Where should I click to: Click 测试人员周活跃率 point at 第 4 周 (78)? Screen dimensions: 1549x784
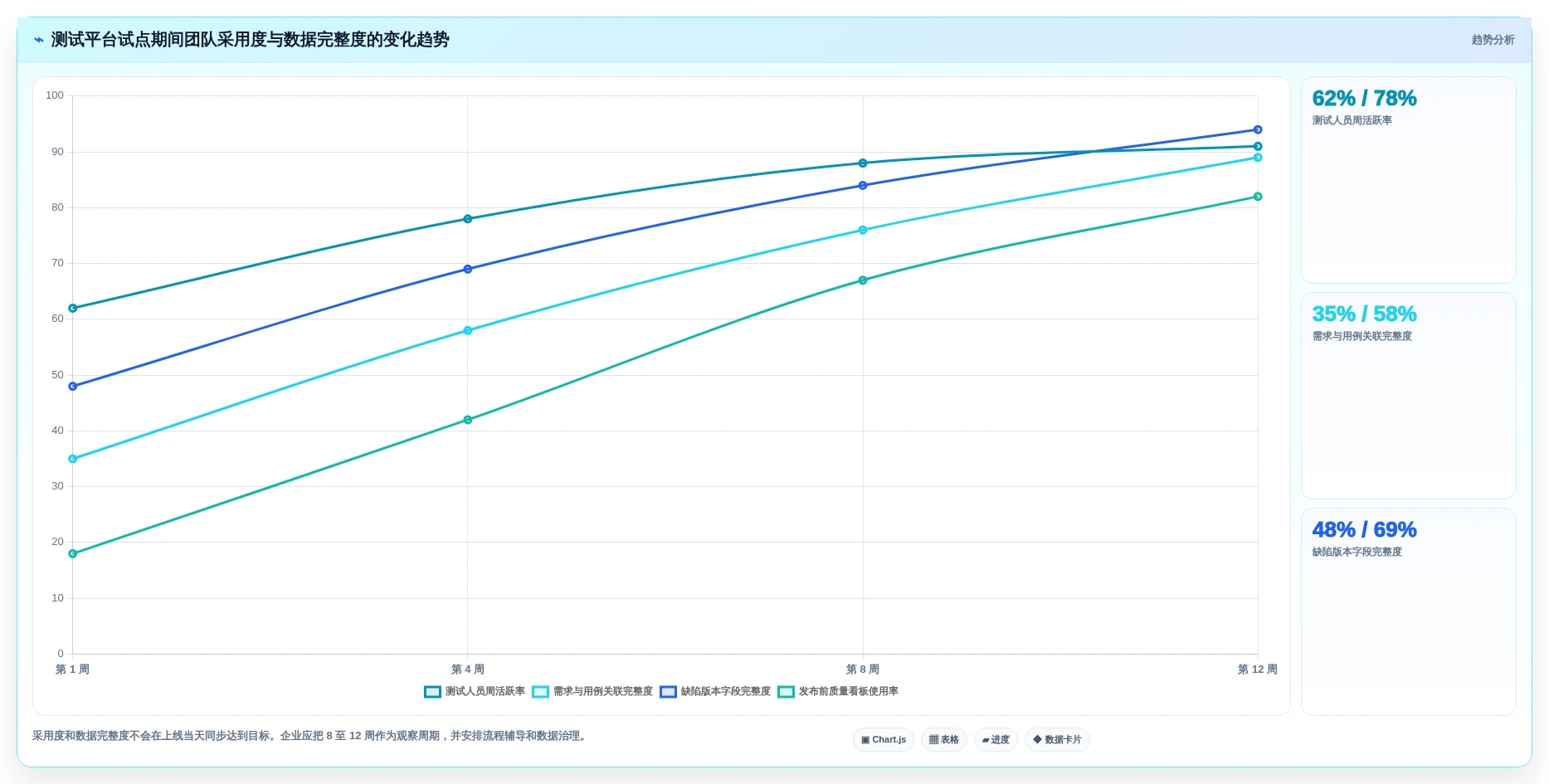pos(468,219)
